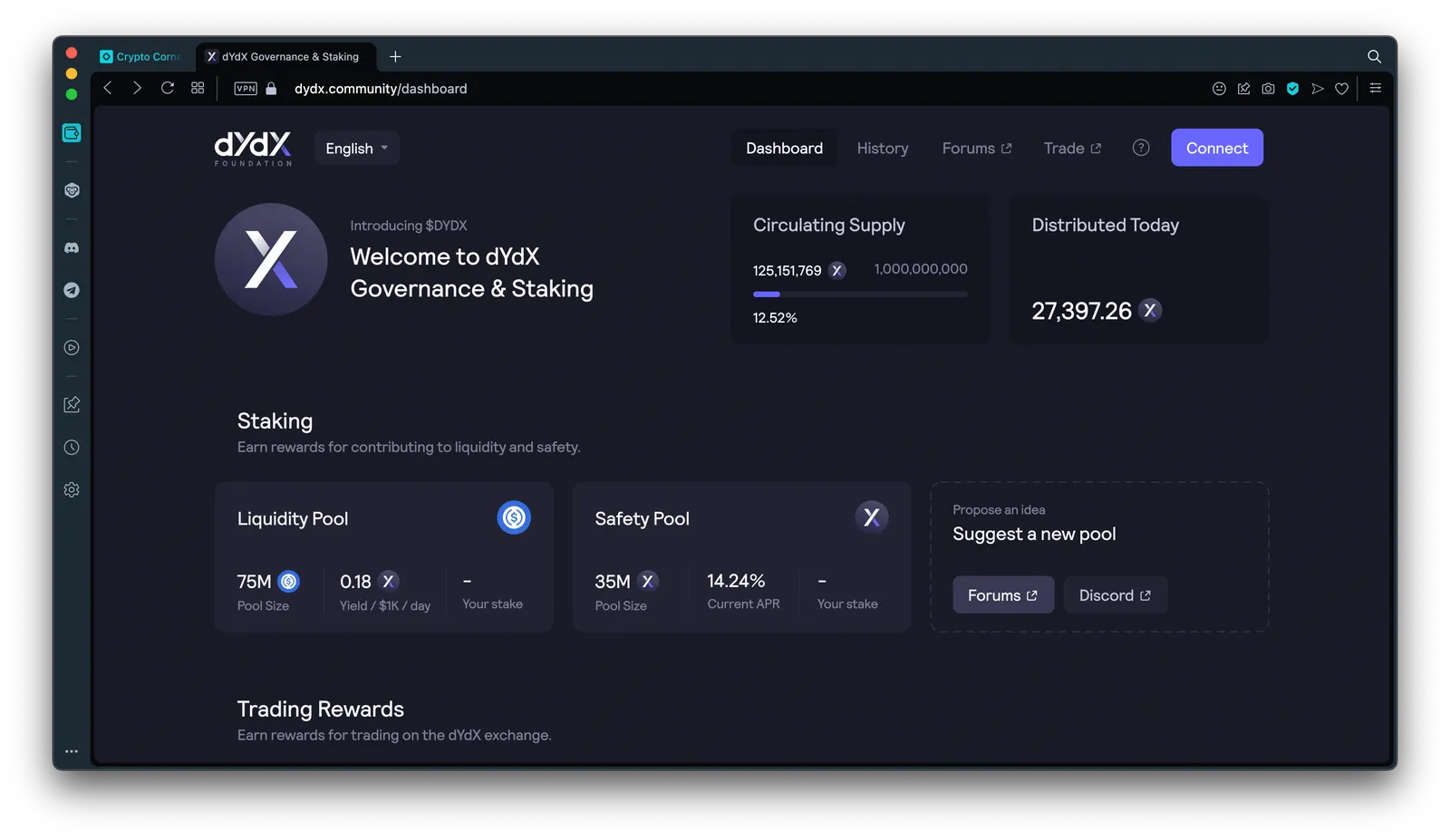Open the wallet icon in browser sidebar
The image size is (1450, 840).
pos(72,132)
